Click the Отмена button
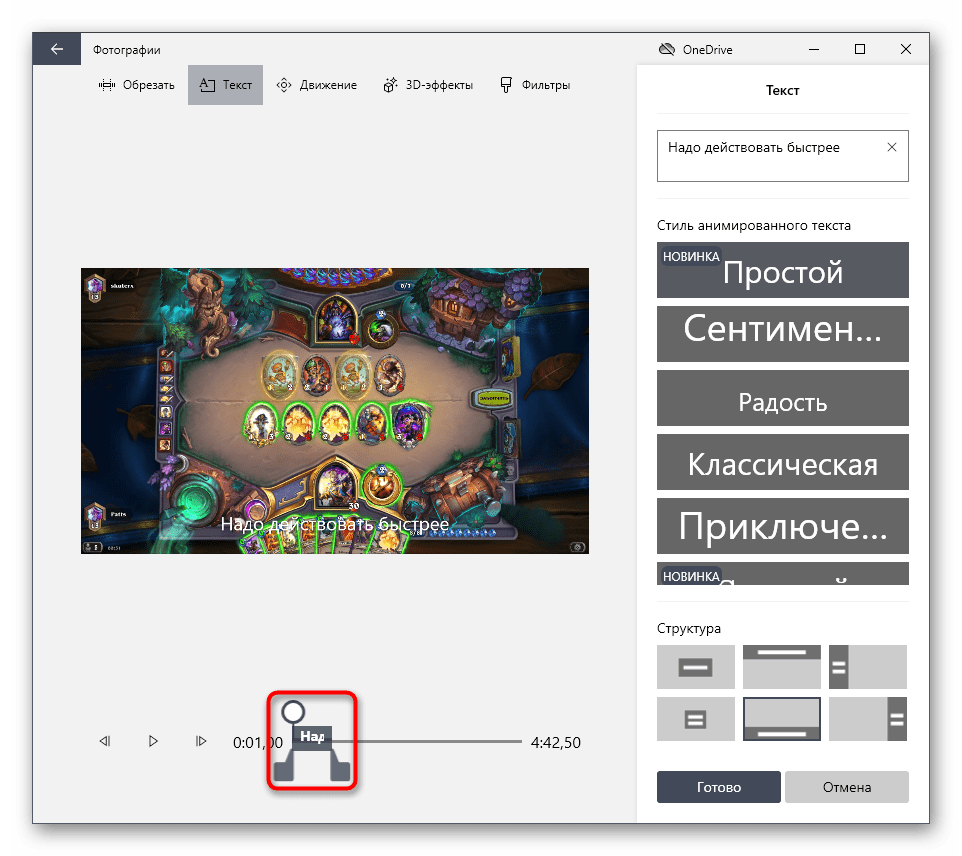 (846, 787)
